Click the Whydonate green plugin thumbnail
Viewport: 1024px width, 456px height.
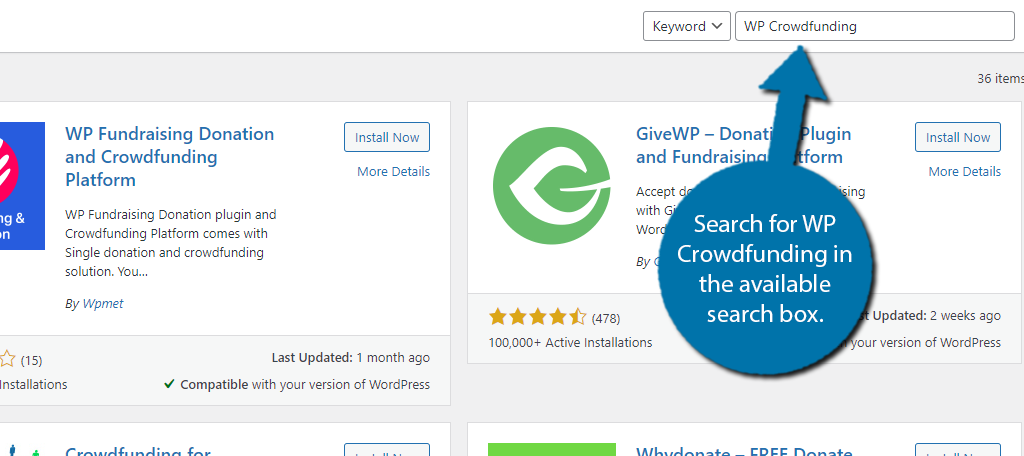552,449
